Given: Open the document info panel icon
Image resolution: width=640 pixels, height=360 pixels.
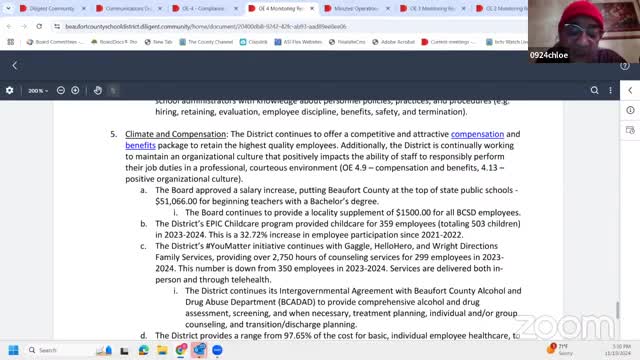Looking at the screenshot, I should (x=630, y=110).
